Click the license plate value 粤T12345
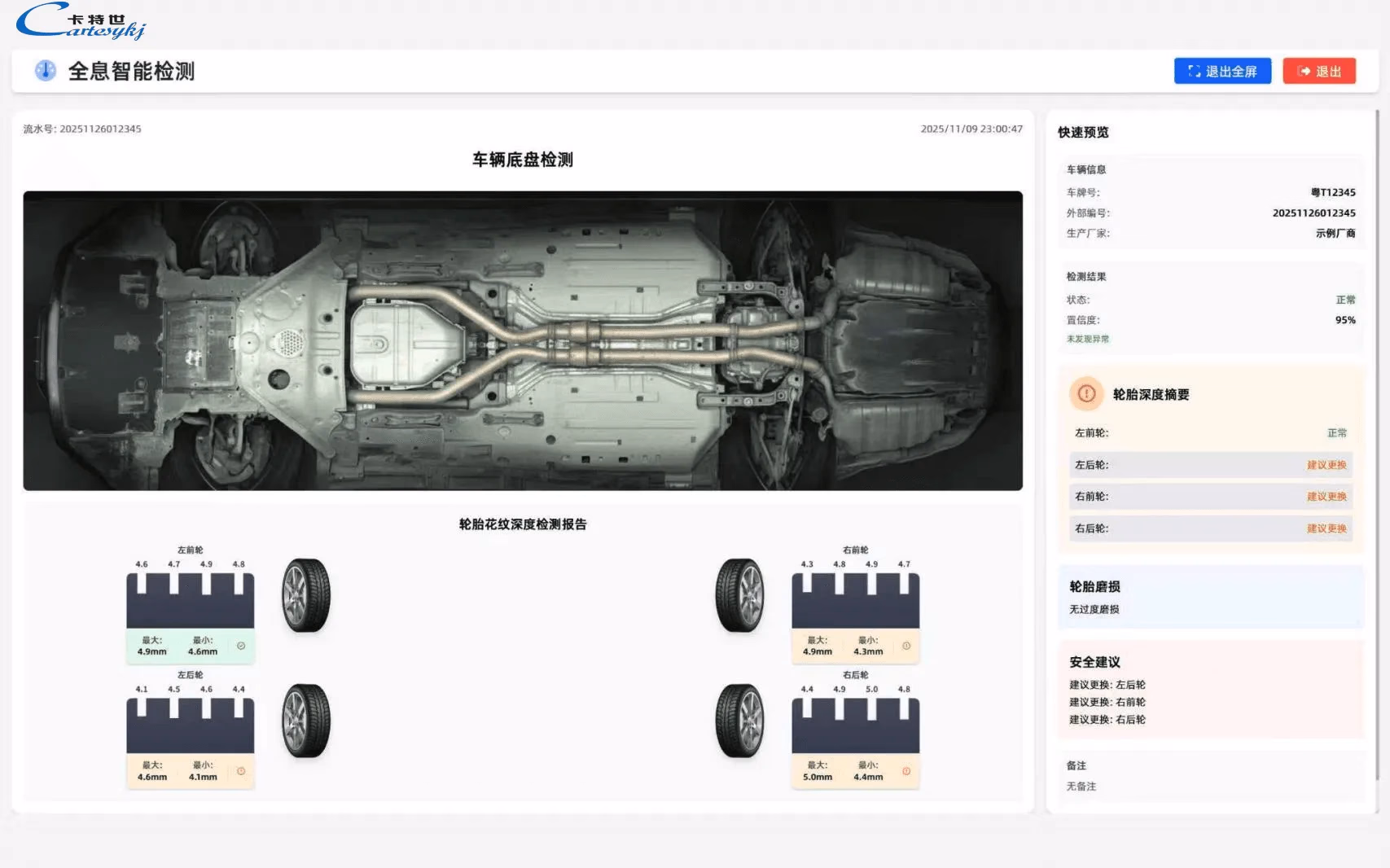The height and width of the screenshot is (868, 1390). [1333, 192]
